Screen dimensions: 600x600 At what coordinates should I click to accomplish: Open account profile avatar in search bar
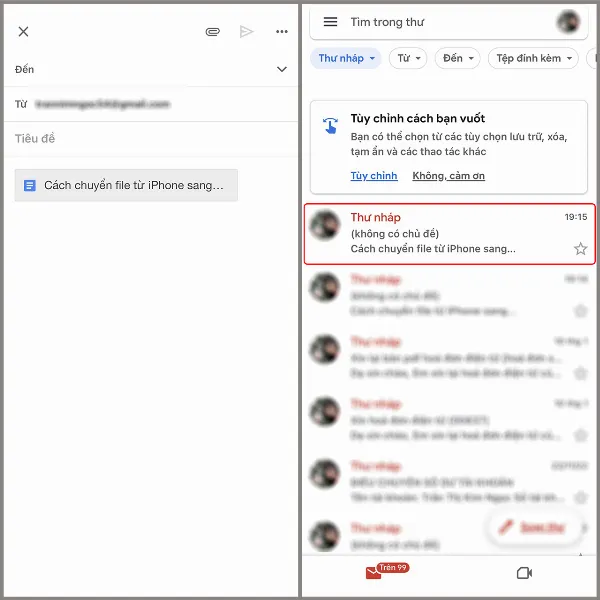[569, 22]
